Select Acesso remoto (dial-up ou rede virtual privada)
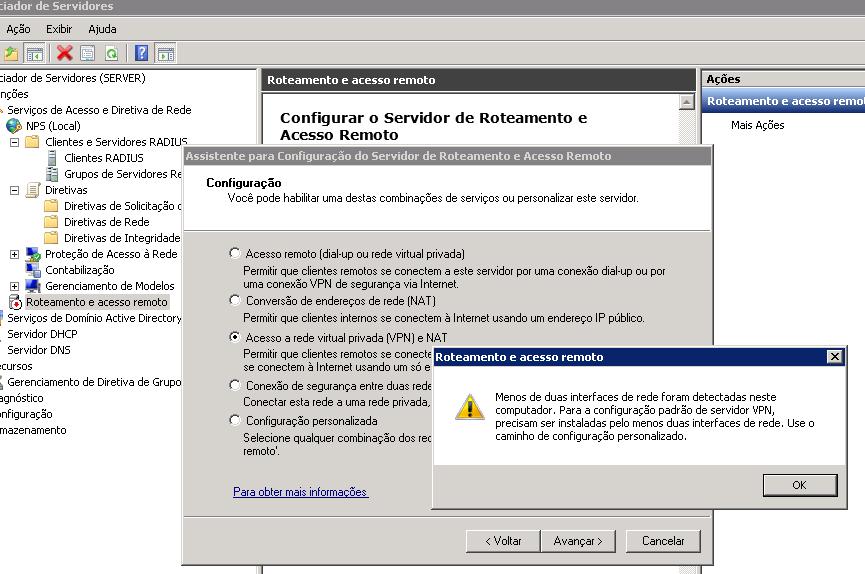Screen dimensions: 865x574 coord(235,253)
